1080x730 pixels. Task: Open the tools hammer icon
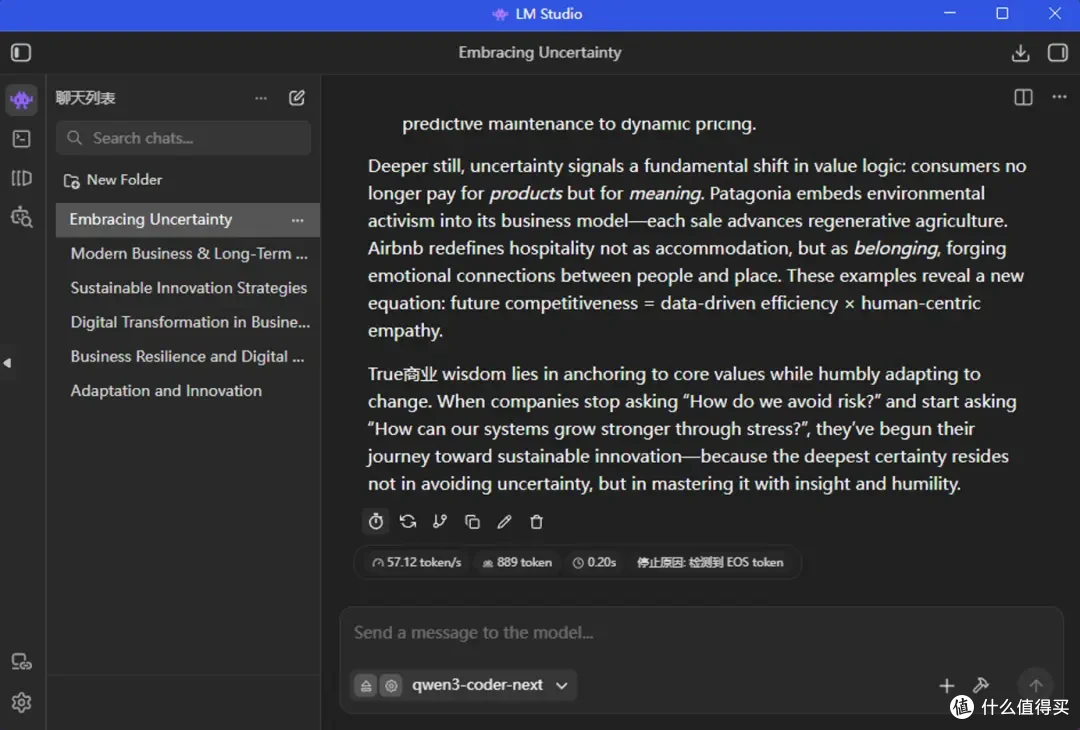click(980, 686)
